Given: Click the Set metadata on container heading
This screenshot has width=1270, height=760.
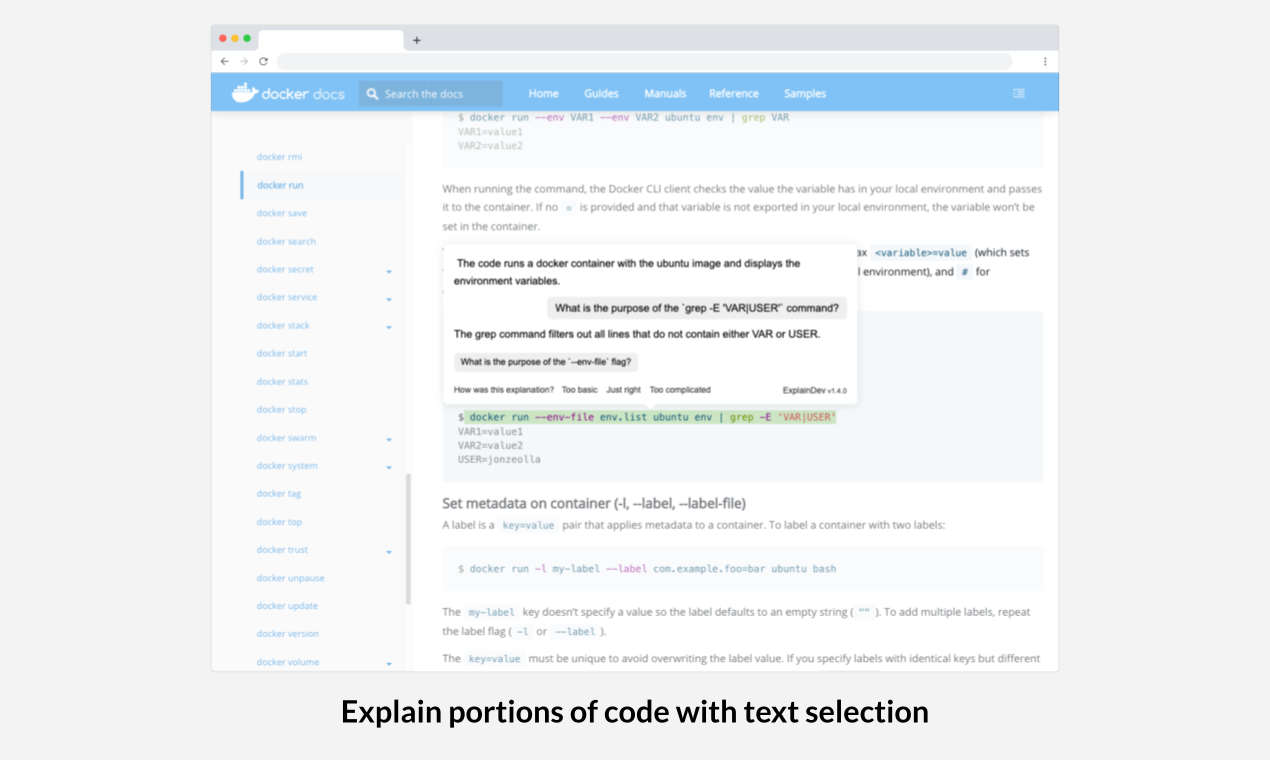Looking at the screenshot, I should pos(594,503).
